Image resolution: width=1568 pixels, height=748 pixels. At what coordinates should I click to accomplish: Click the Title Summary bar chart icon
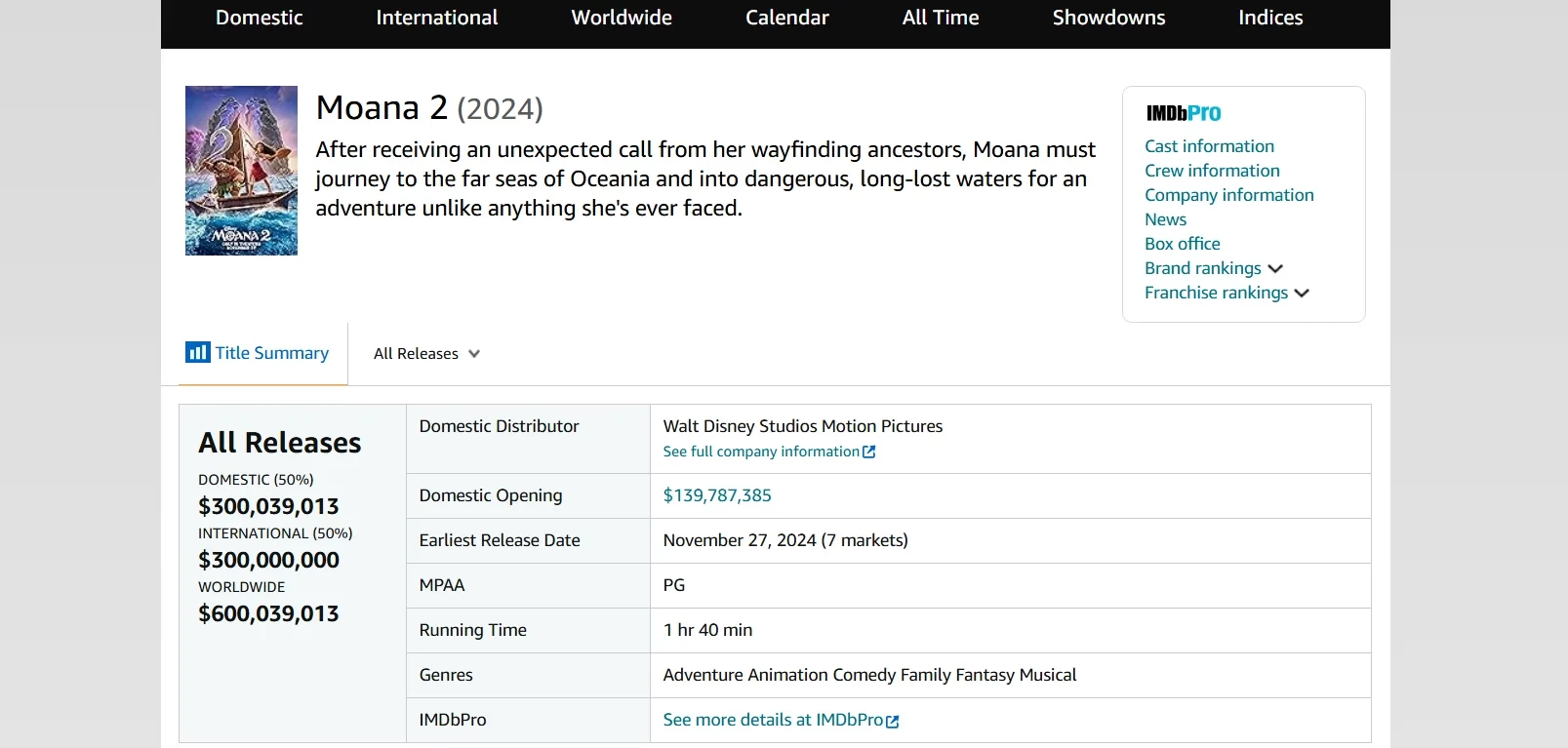click(198, 352)
